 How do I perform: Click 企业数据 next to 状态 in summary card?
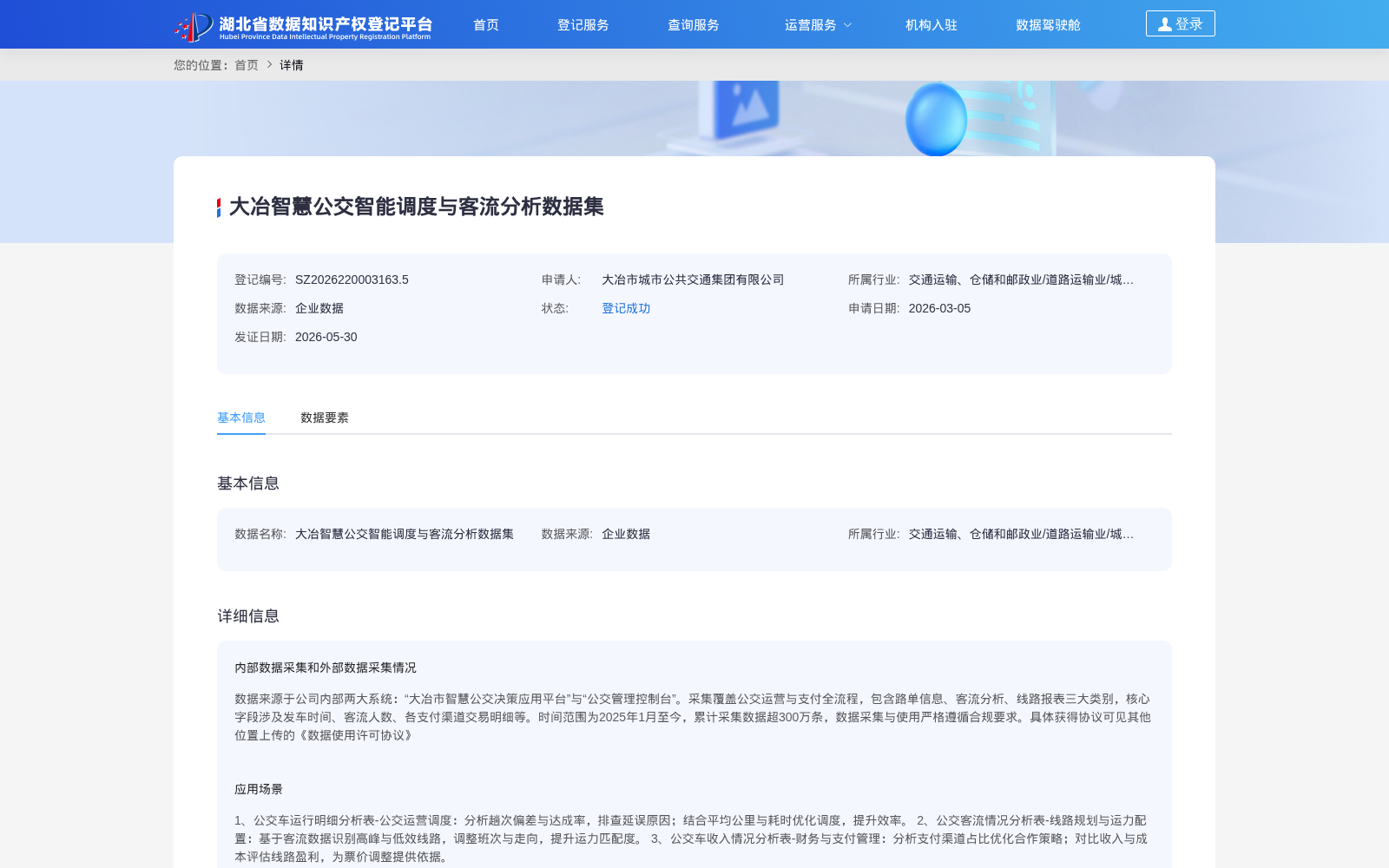coord(319,308)
